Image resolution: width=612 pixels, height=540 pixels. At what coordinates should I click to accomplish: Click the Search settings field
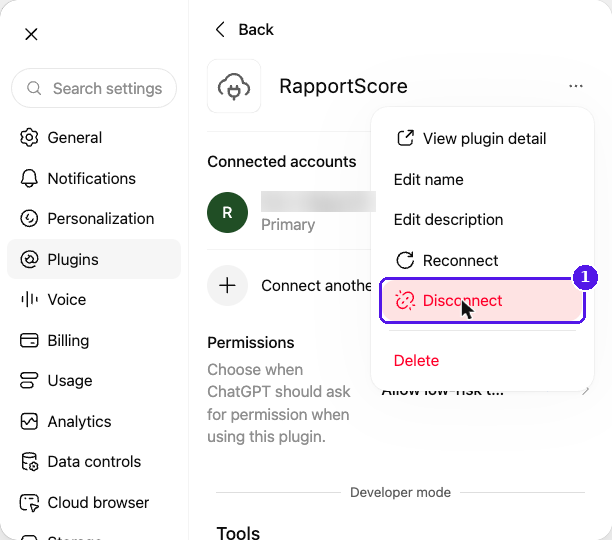tap(94, 89)
